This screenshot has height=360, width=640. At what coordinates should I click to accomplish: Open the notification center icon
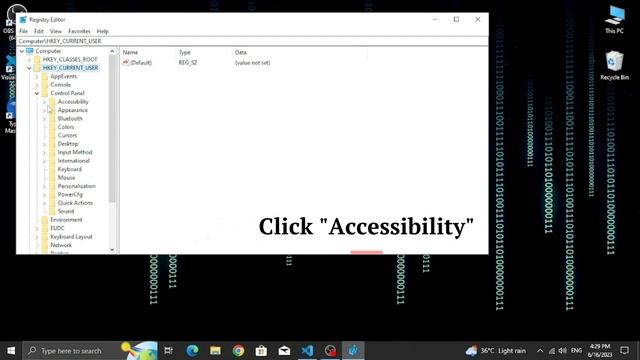(624, 351)
